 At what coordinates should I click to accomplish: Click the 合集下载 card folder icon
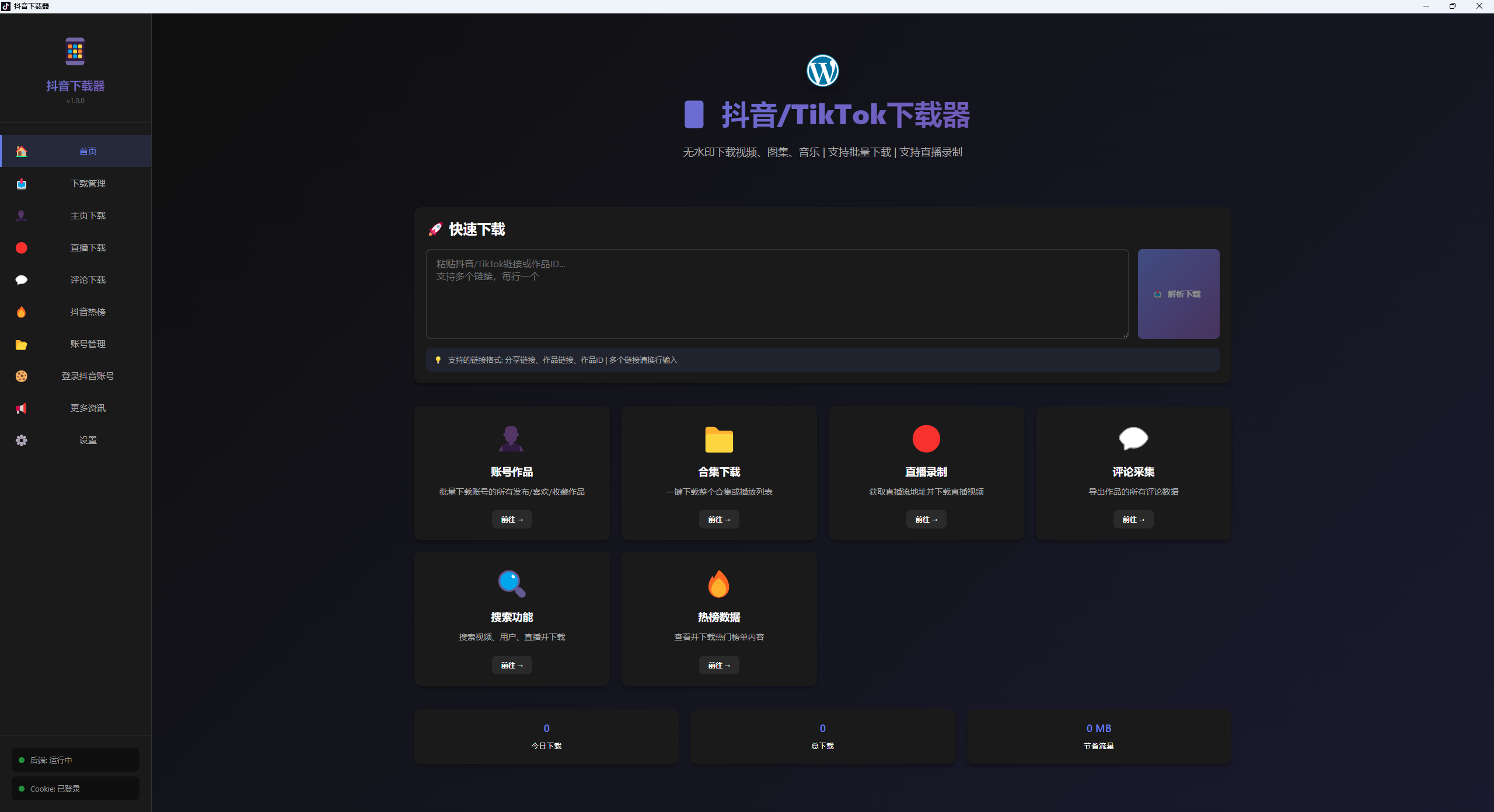(x=719, y=439)
